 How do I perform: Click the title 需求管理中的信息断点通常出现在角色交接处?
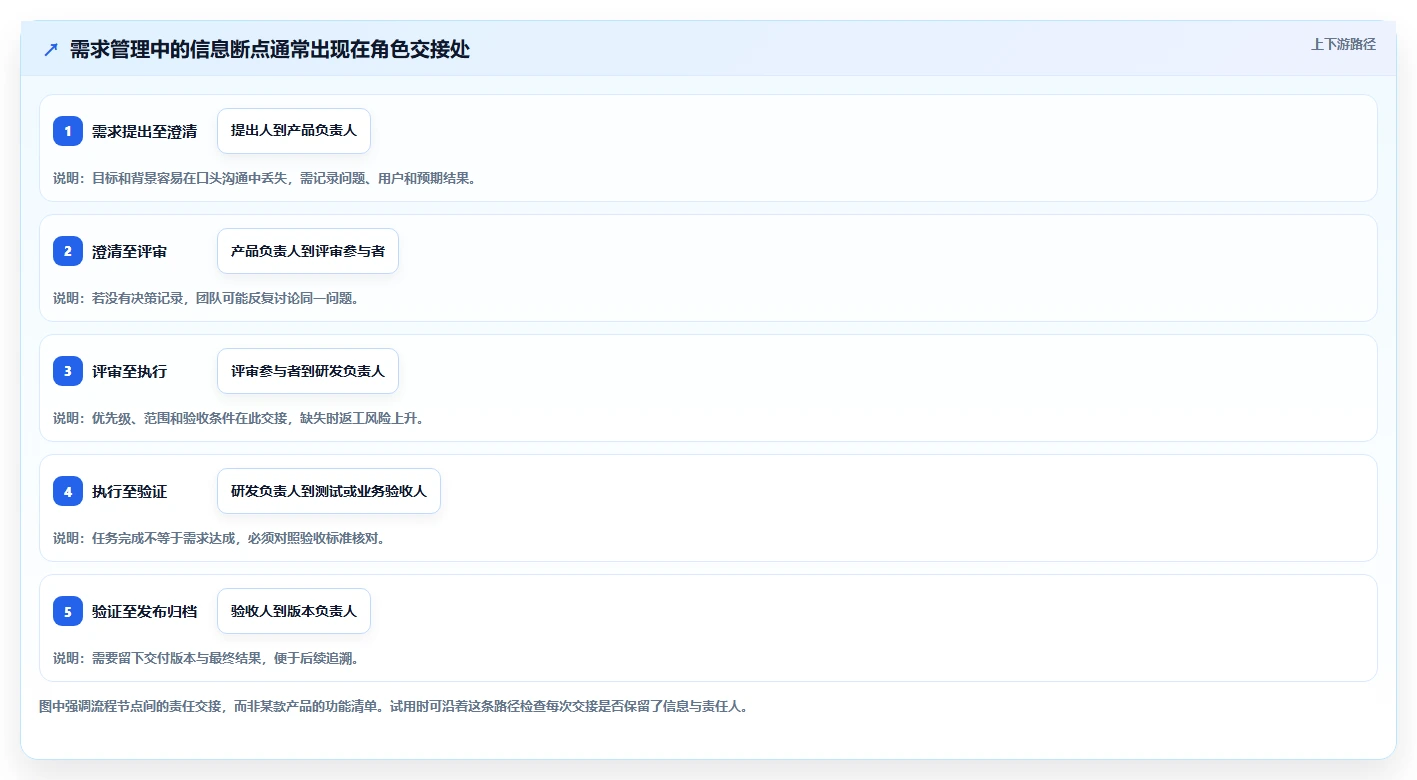[x=270, y=50]
